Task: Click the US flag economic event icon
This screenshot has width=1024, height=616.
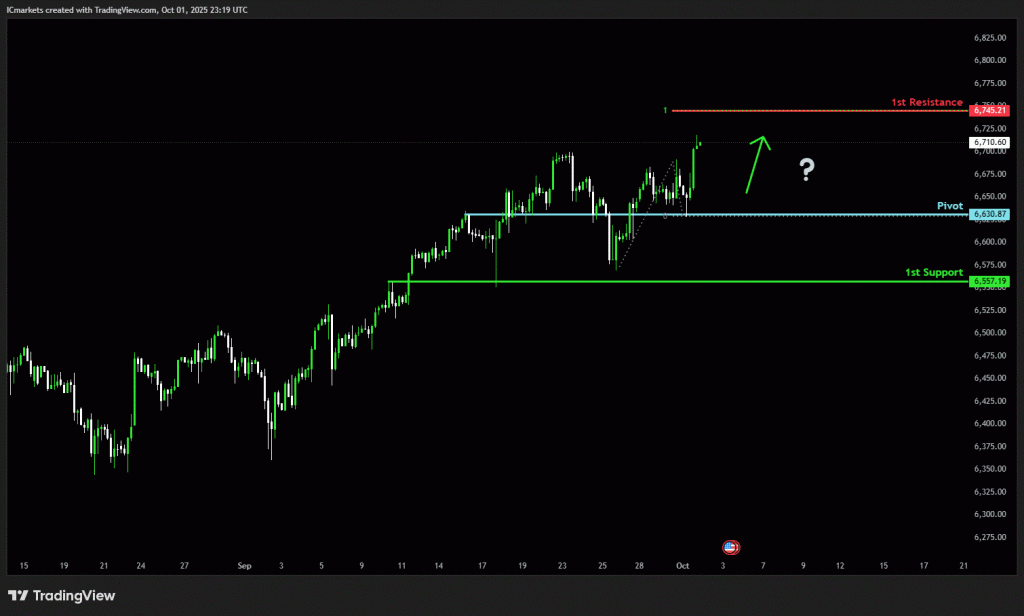Action: click(x=731, y=547)
